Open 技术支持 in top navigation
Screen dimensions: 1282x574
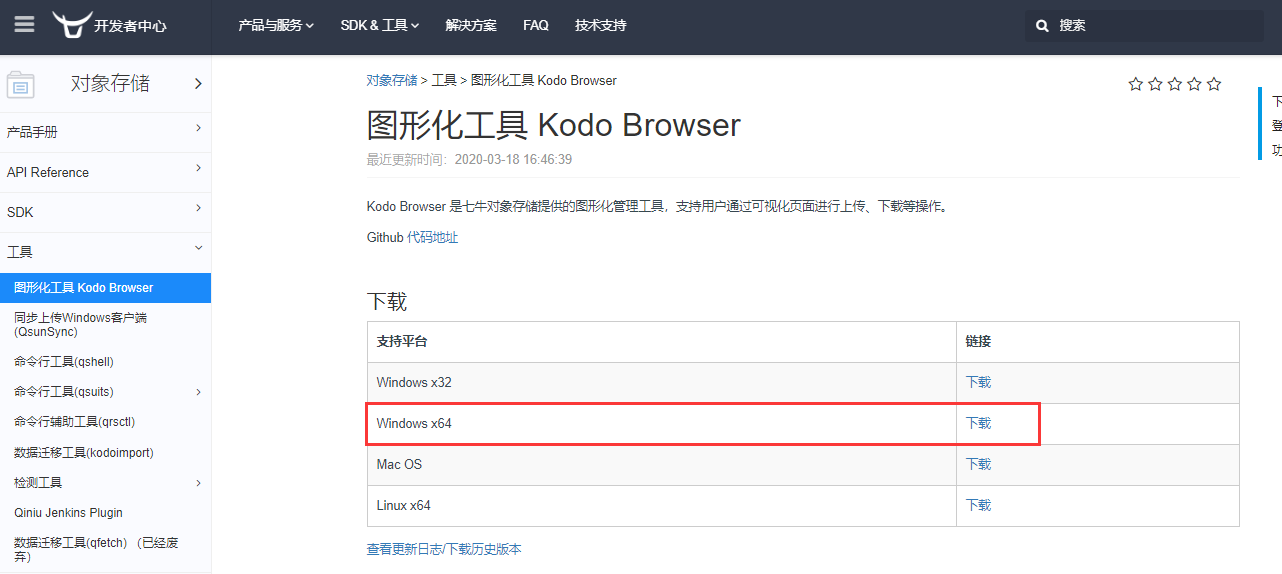pos(601,25)
